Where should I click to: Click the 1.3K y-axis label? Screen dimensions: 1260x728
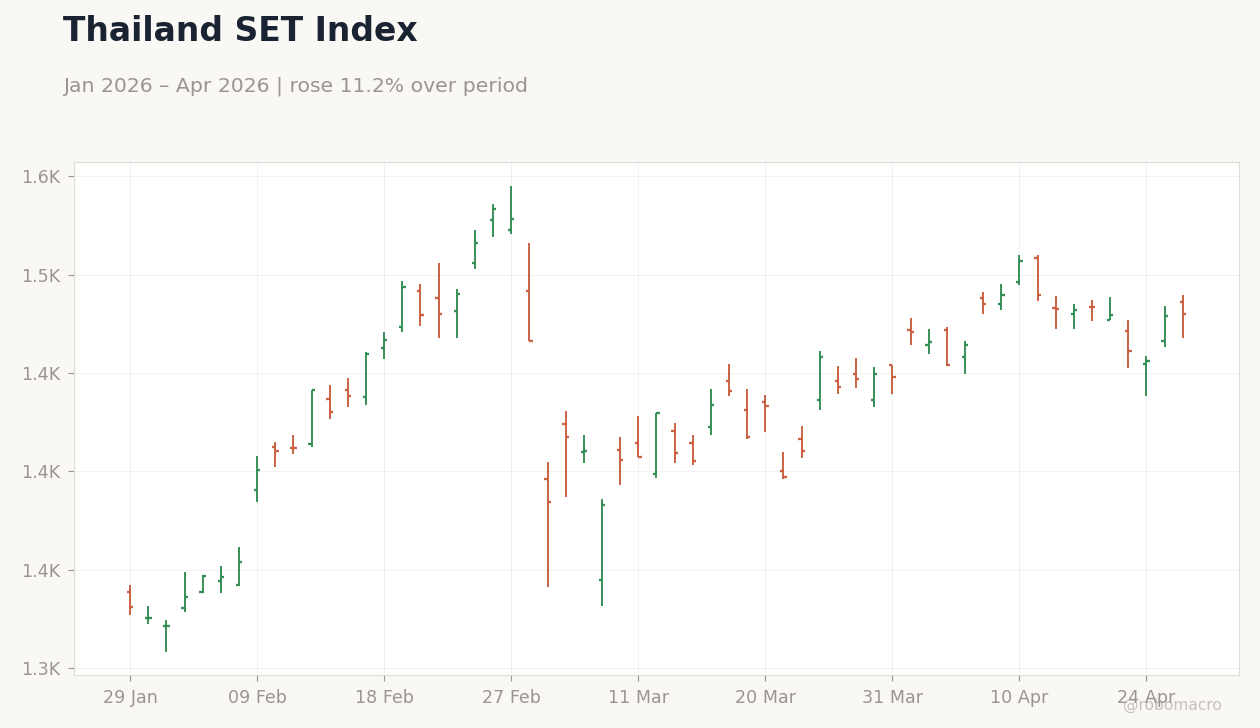(x=41, y=668)
